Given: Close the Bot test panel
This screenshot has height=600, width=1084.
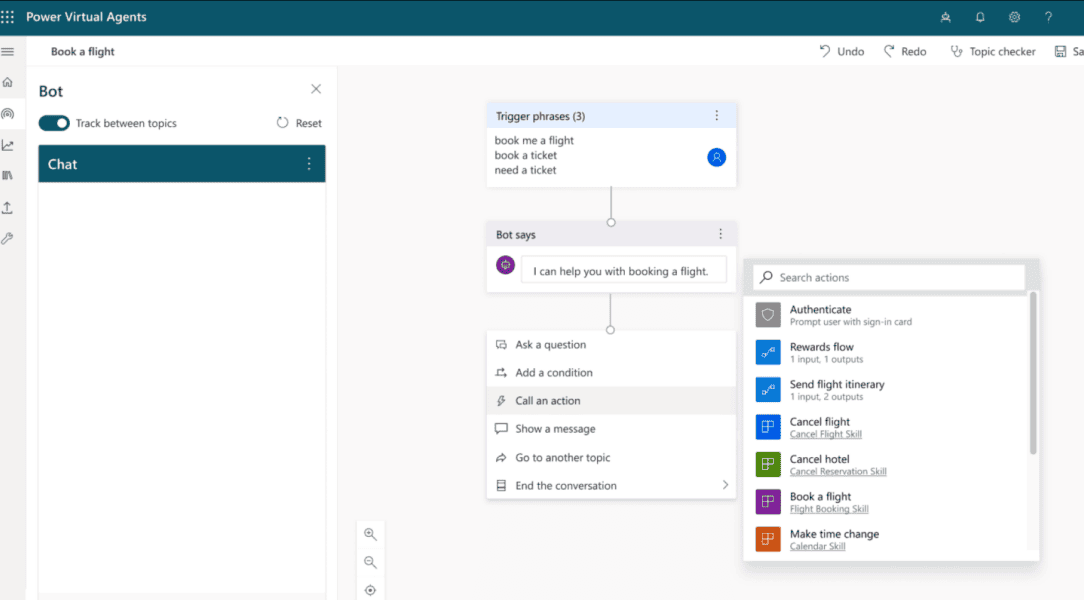Looking at the screenshot, I should [316, 89].
